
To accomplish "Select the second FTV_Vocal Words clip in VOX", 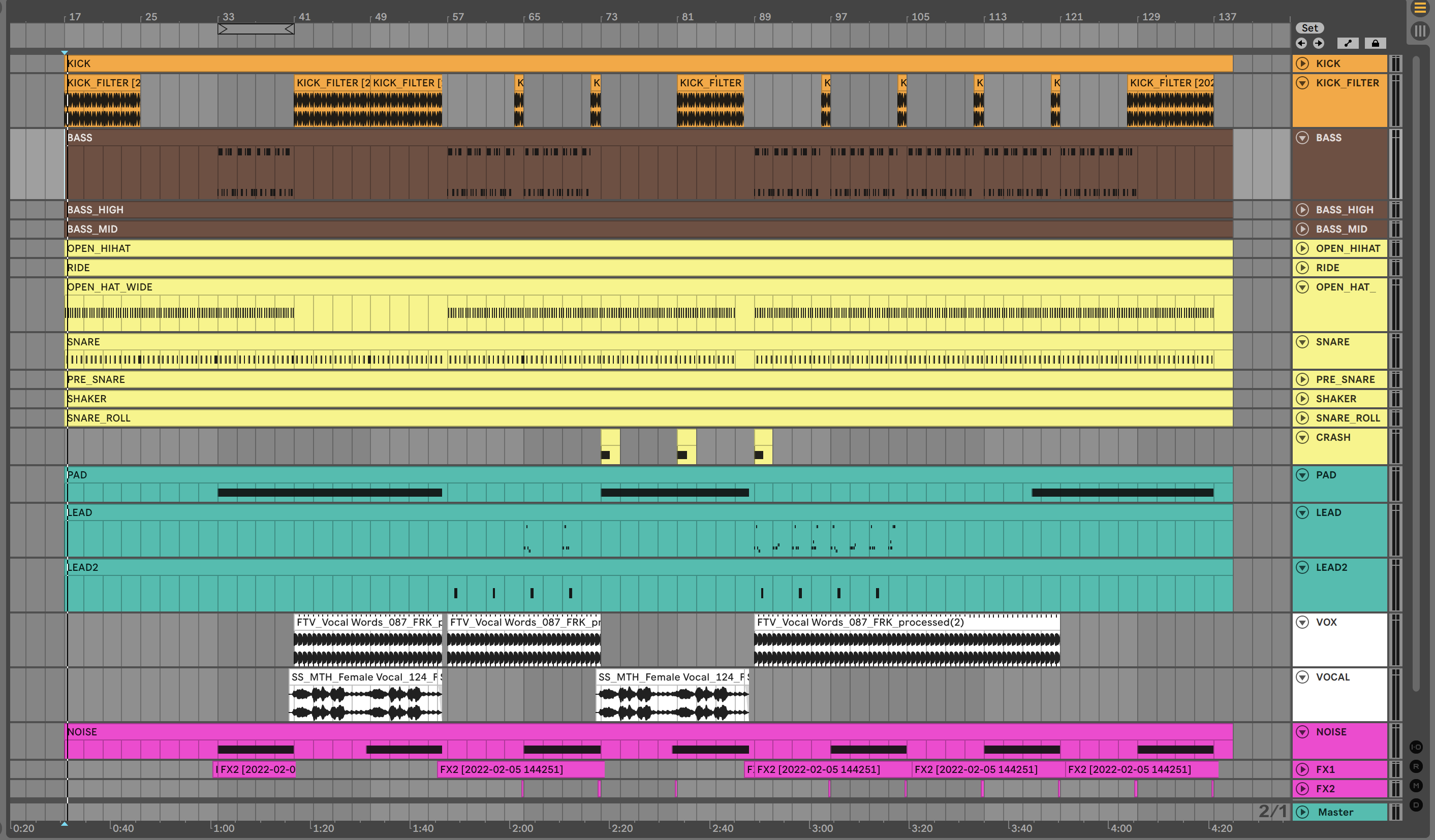I will point(524,640).
